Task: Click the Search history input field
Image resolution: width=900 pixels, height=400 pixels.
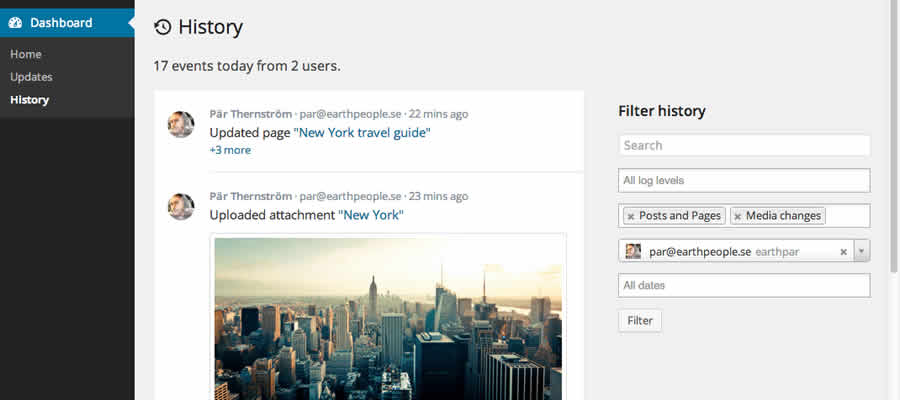Action: click(x=744, y=145)
